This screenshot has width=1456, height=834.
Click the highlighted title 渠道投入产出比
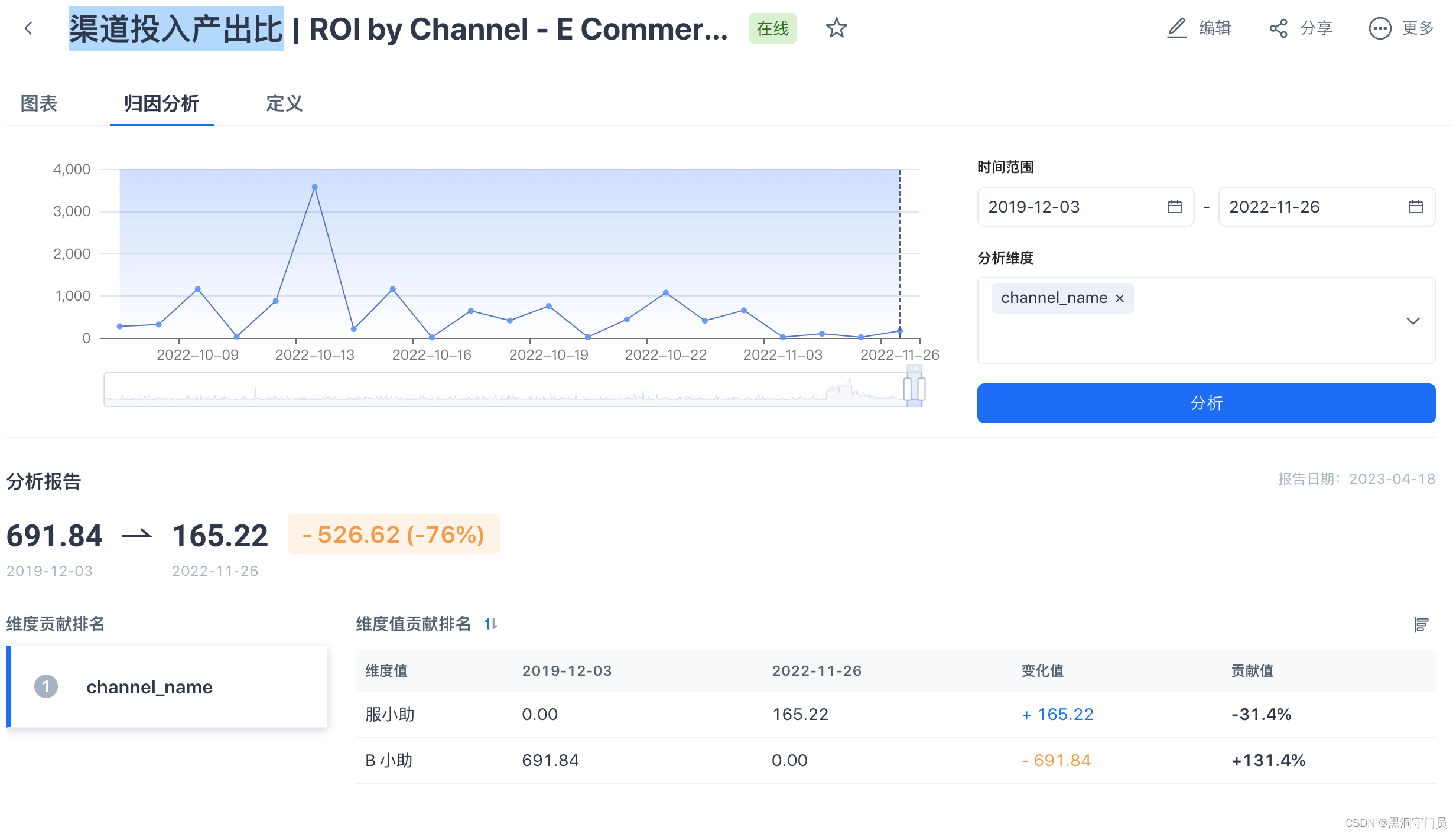click(176, 28)
